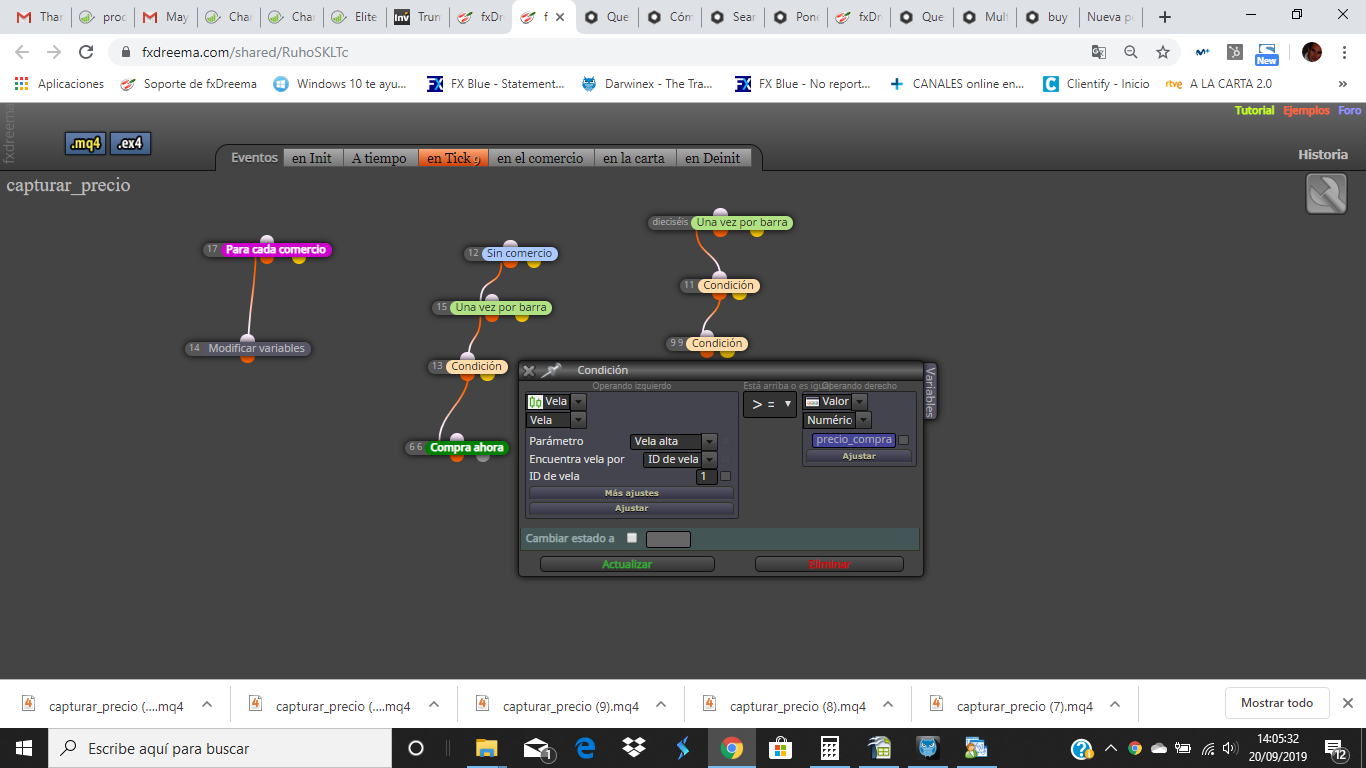Open the Foro link
This screenshot has width=1366, height=768.
click(1350, 111)
